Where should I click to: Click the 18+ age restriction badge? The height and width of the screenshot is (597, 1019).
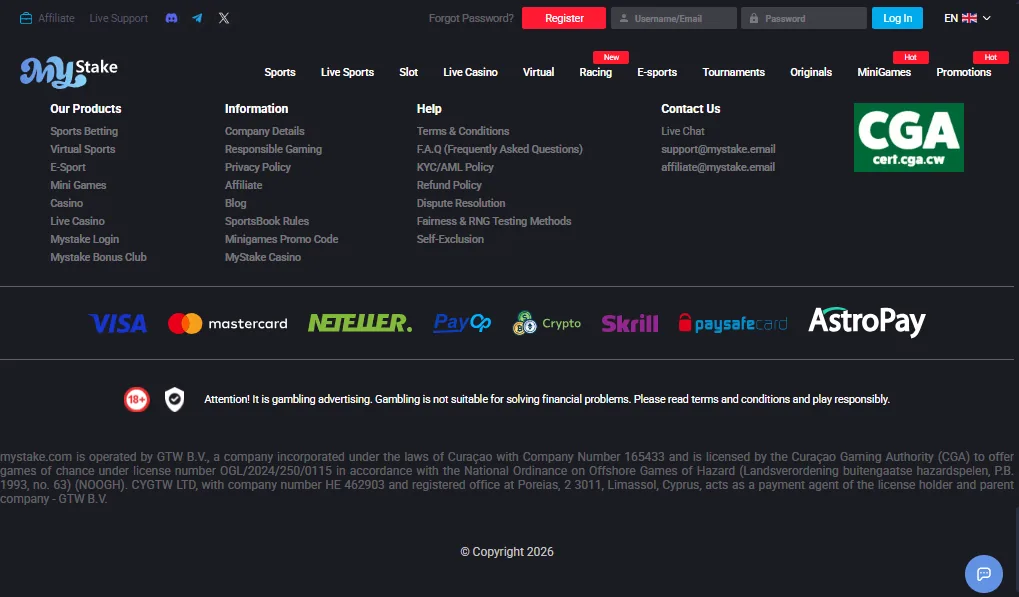tap(136, 400)
